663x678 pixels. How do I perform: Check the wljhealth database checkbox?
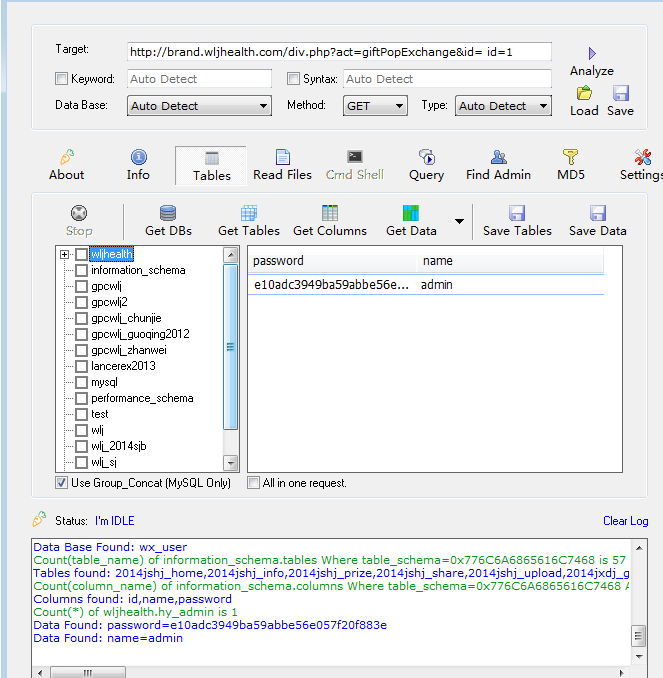click(81, 254)
